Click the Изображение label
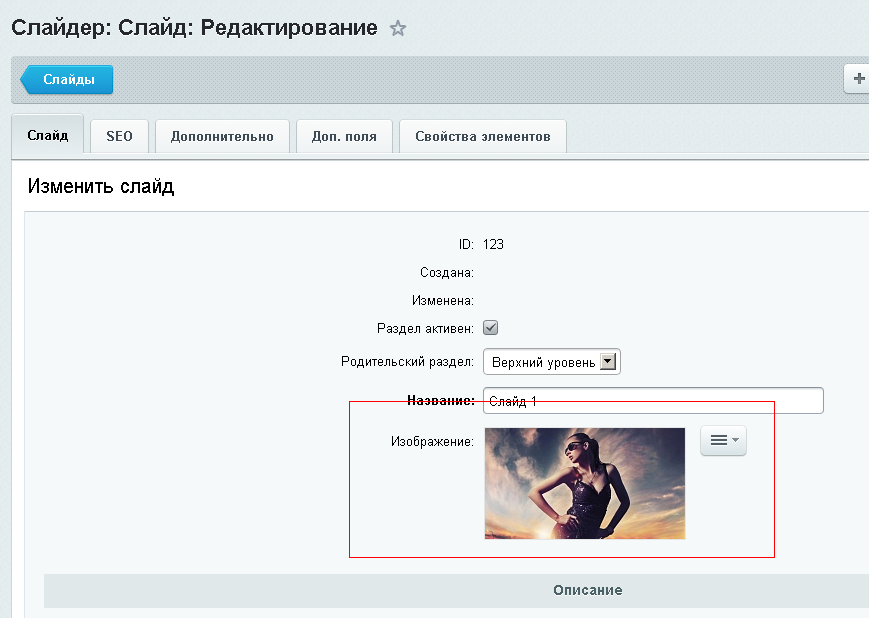 (x=432, y=441)
